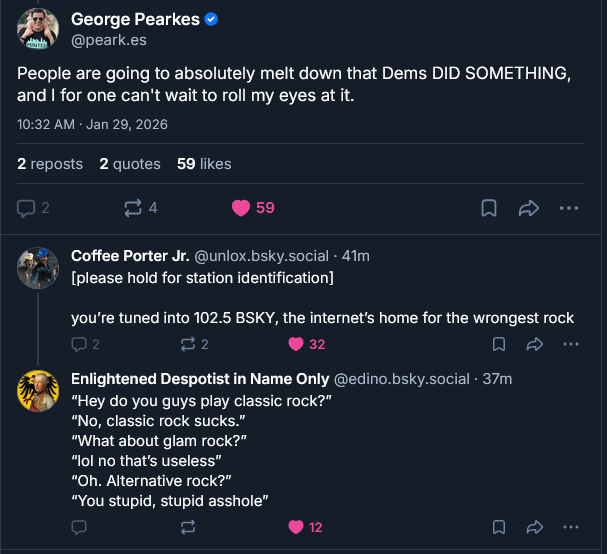Viewport: 607px width, 554px height.
Task: Open more options menu on main post
Action: [569, 208]
